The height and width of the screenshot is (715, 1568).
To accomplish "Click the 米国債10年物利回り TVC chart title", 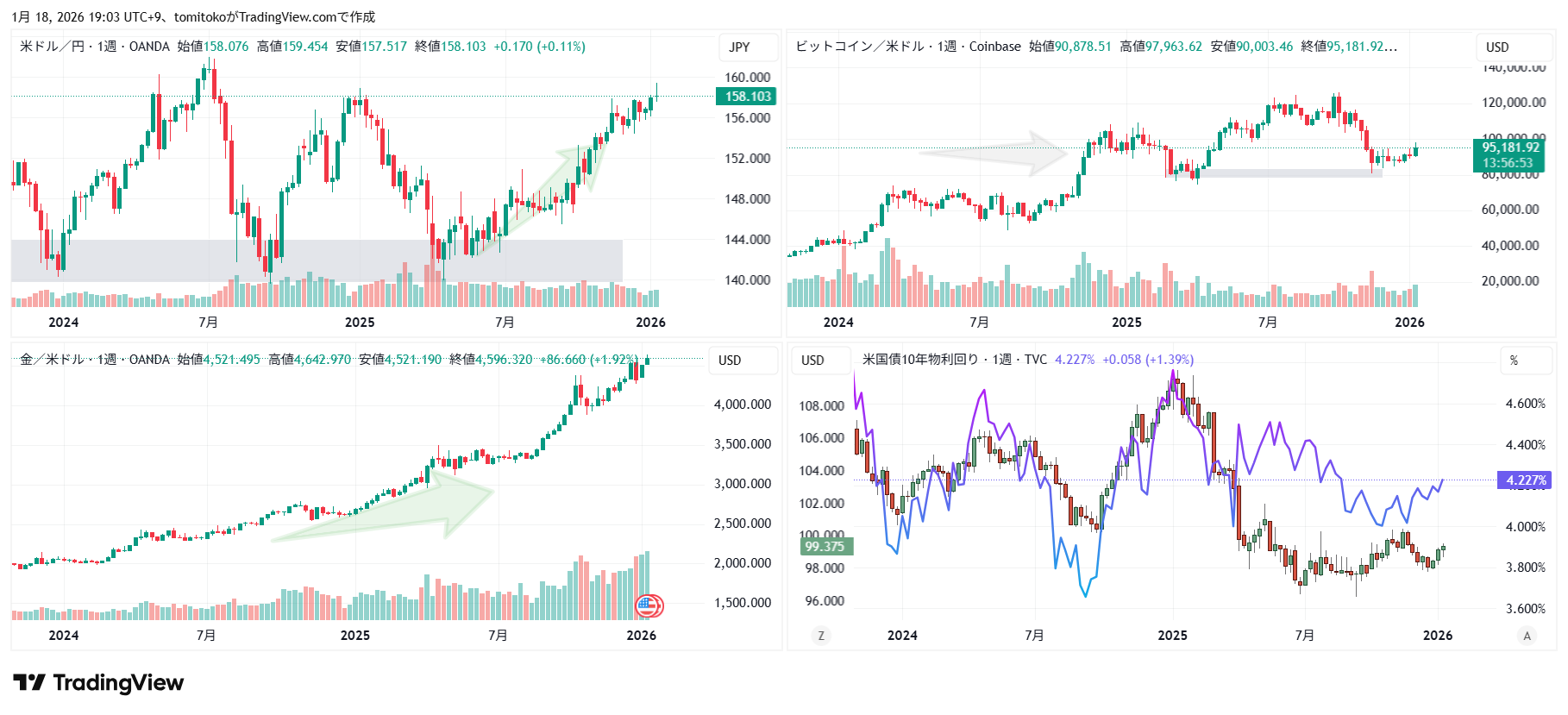I will 954,360.
